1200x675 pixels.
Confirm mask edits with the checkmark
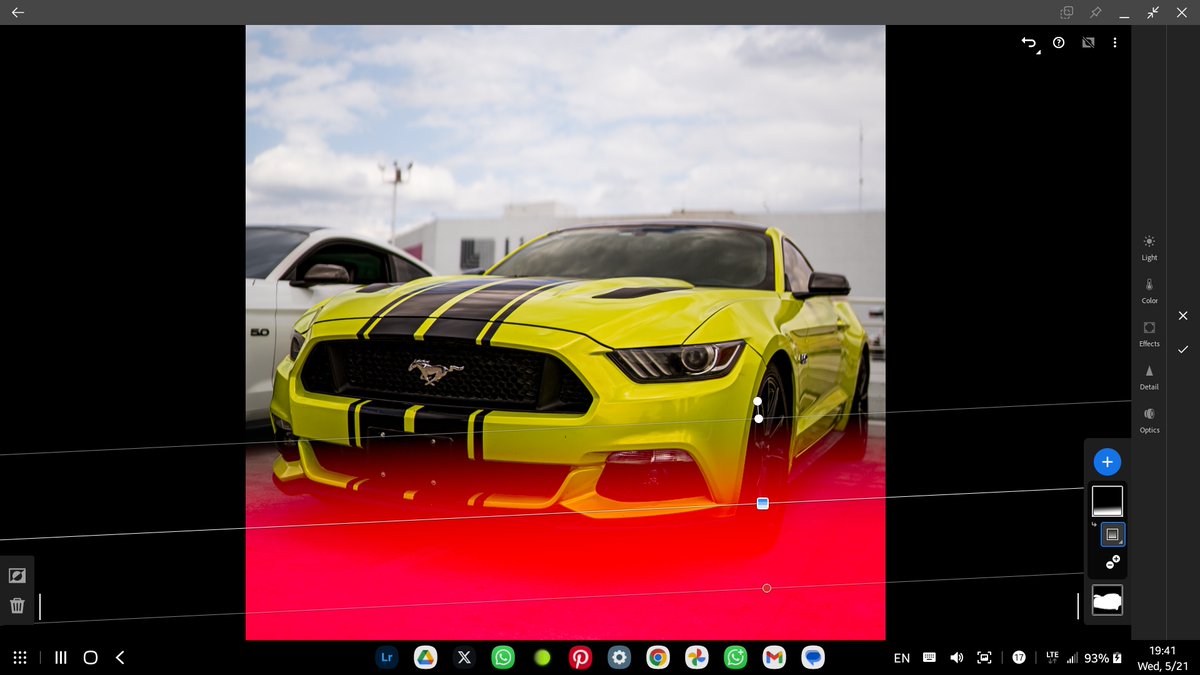1183,350
